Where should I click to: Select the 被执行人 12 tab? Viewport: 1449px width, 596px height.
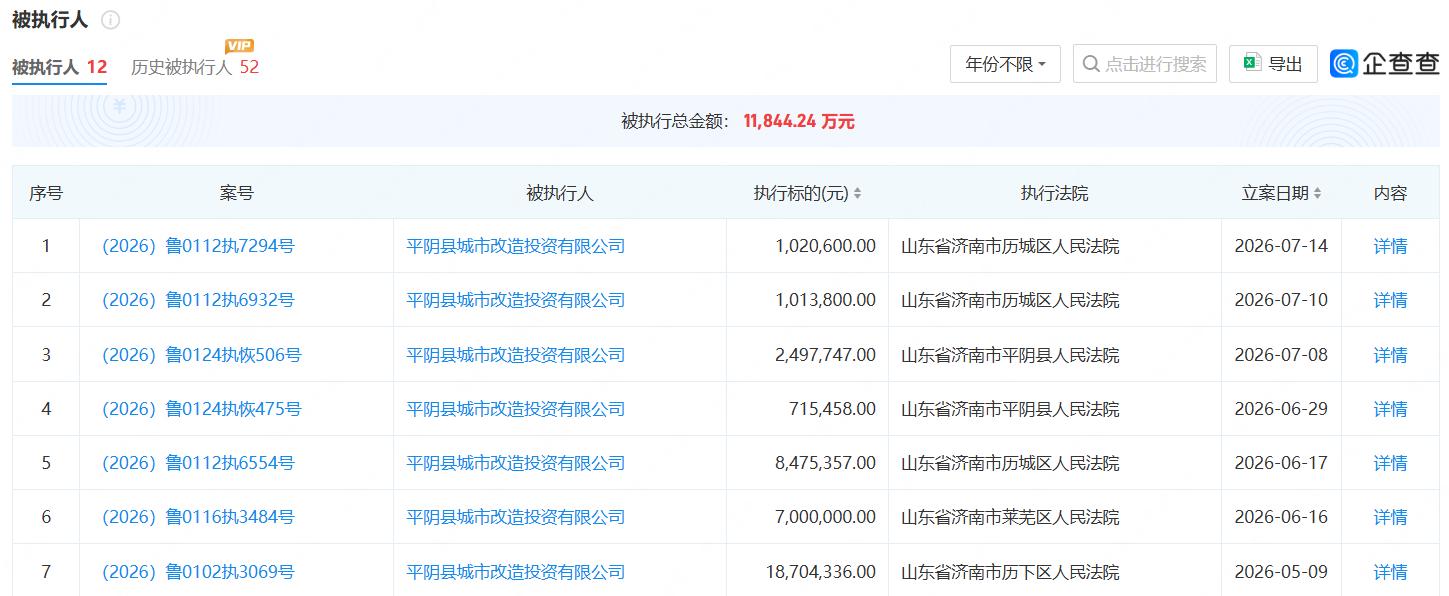tap(59, 67)
